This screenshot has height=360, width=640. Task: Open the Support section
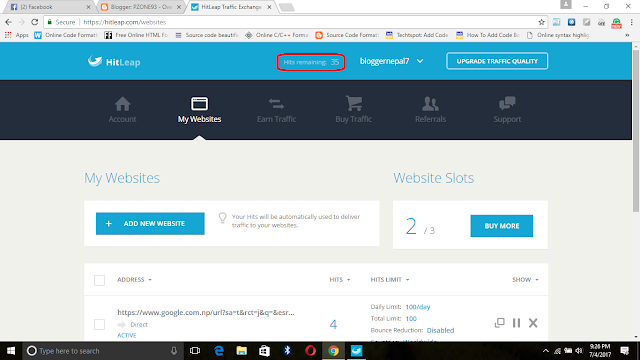tap(507, 110)
